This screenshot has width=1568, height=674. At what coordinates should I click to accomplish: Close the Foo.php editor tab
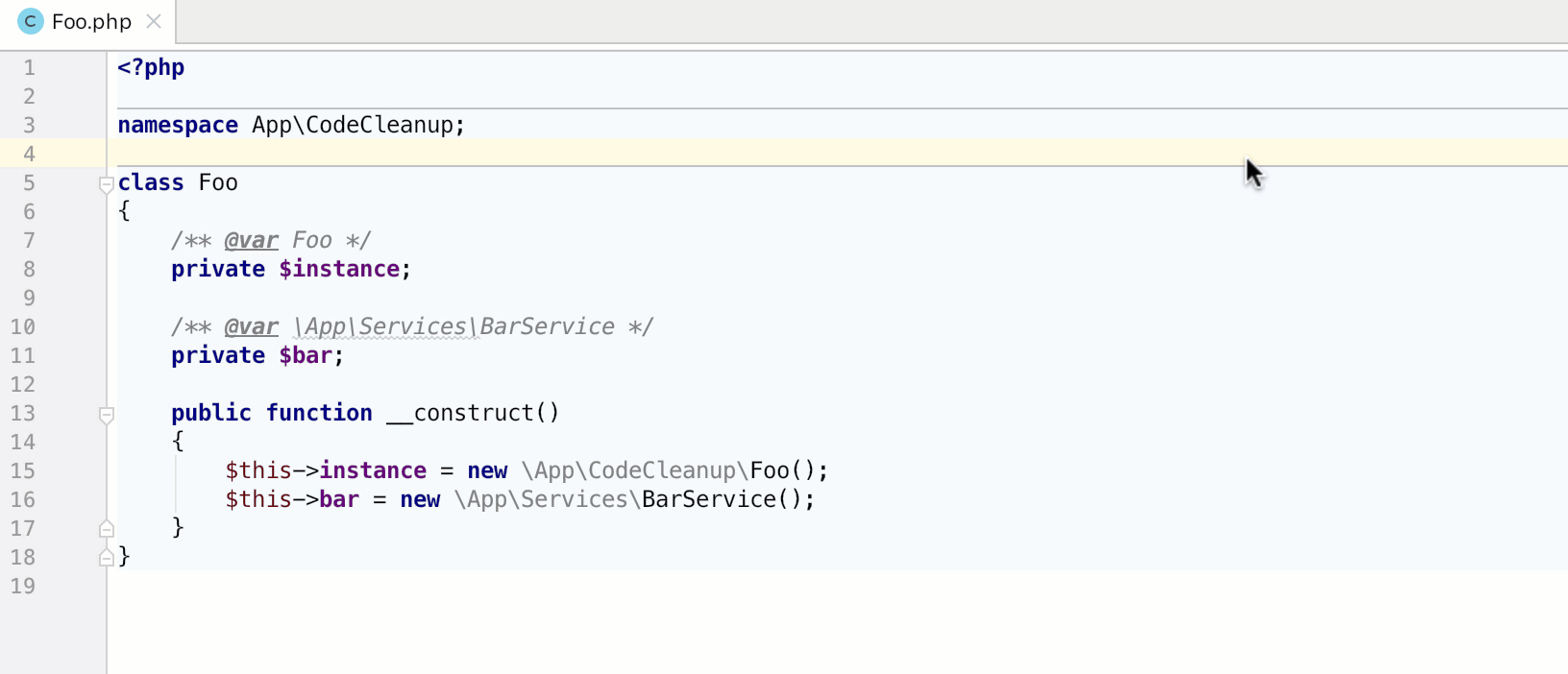pos(154,21)
